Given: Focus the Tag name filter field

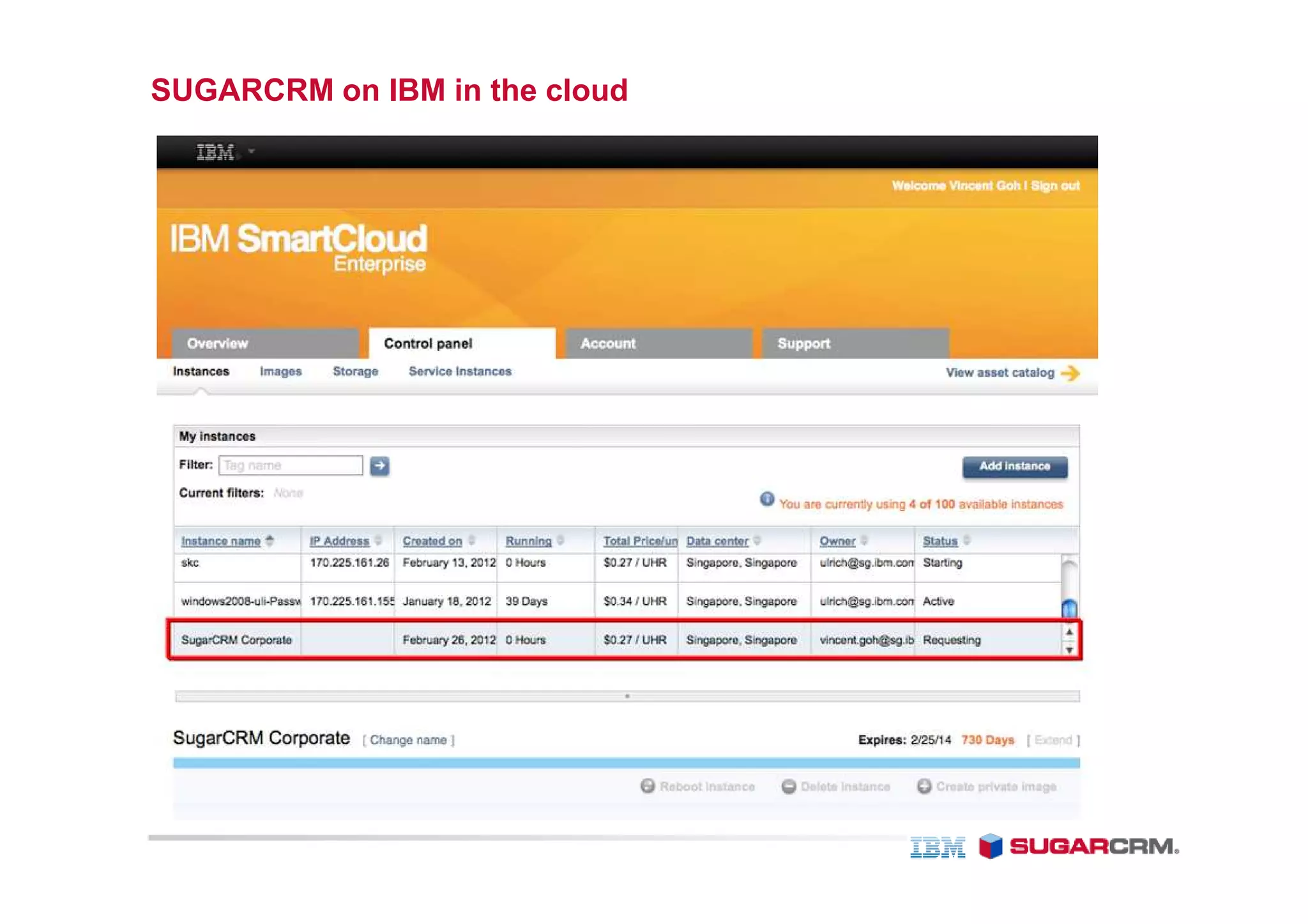Looking at the screenshot, I should tap(291, 466).
